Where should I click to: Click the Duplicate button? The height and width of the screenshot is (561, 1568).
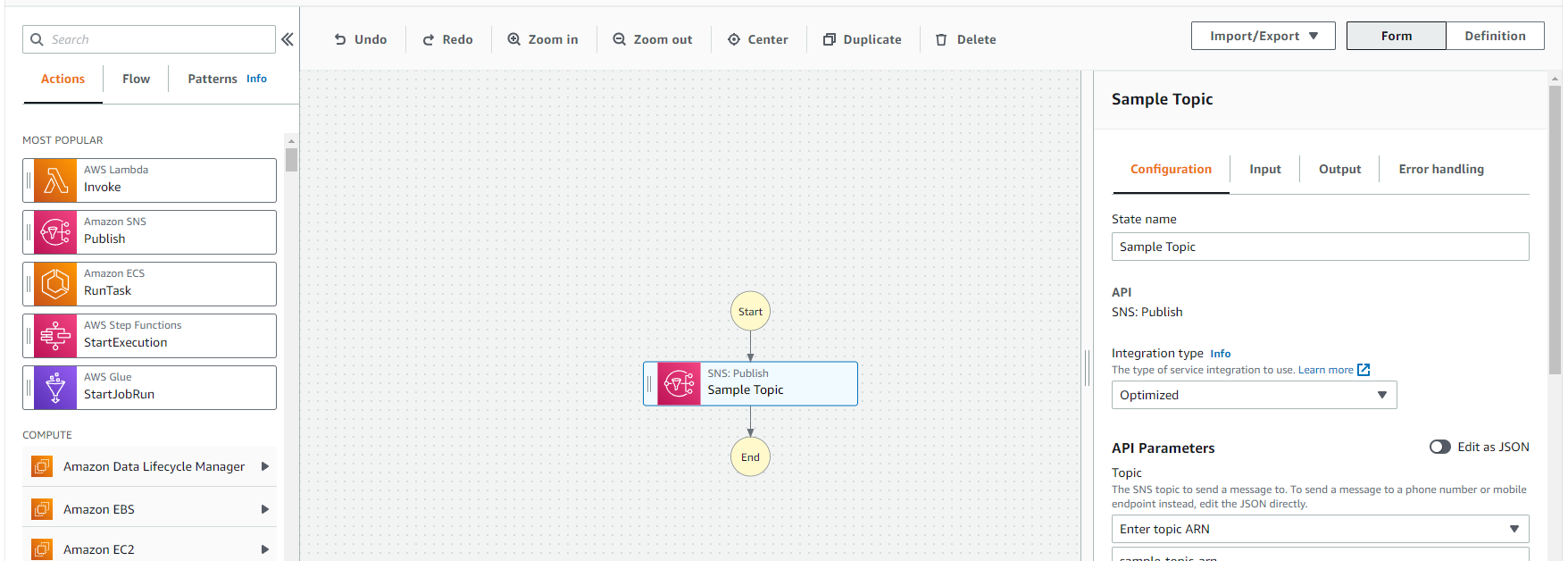[863, 39]
